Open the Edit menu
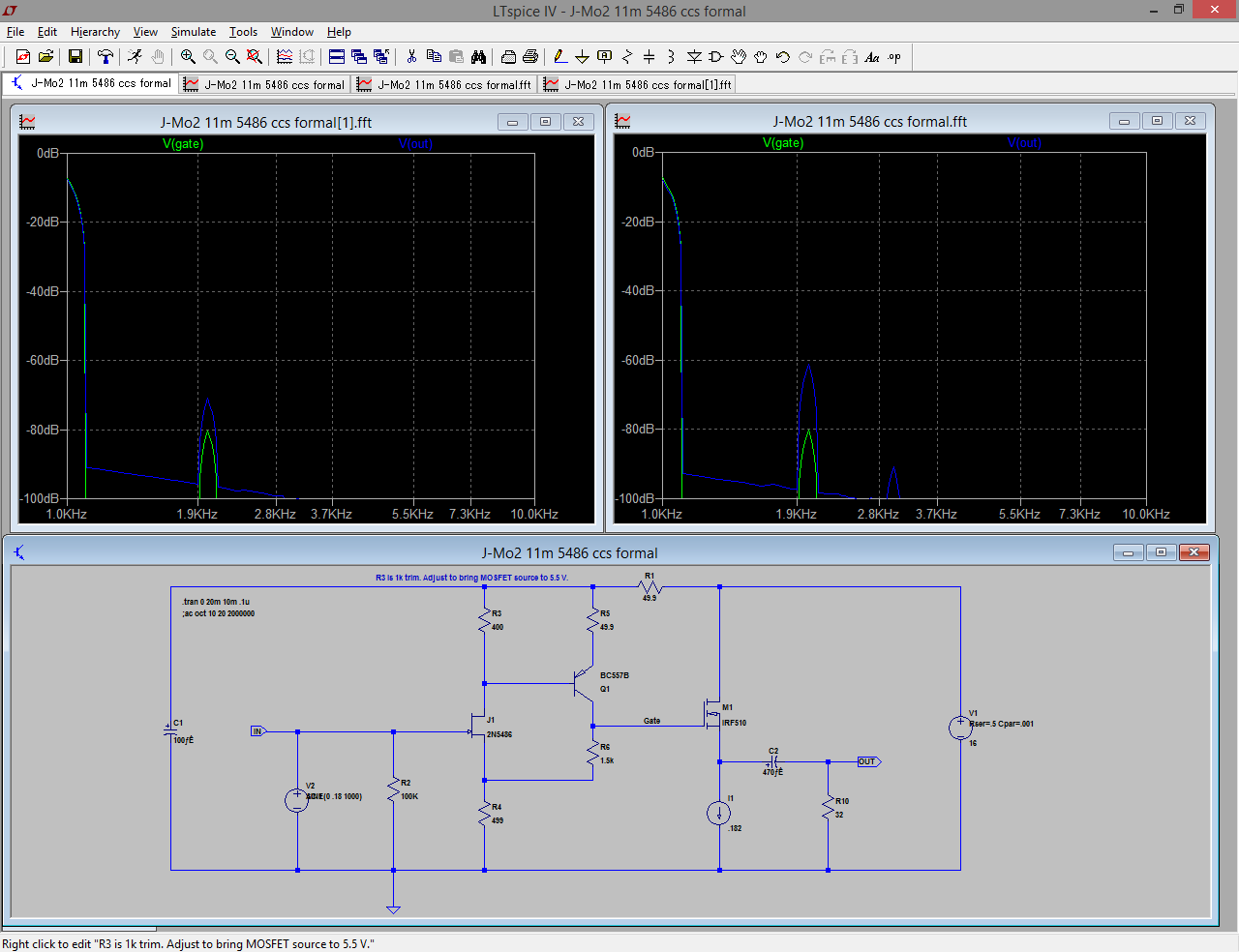This screenshot has height=952, width=1239. [x=47, y=32]
